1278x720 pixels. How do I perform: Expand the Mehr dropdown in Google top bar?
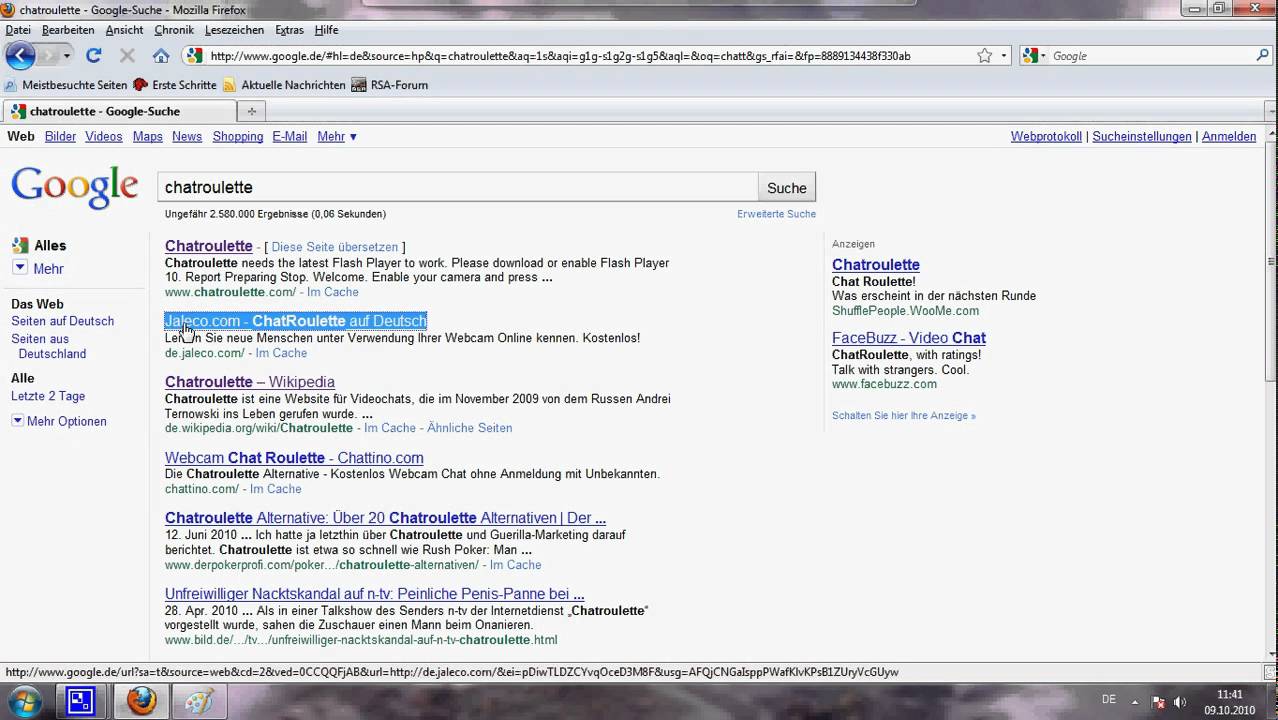(x=337, y=136)
